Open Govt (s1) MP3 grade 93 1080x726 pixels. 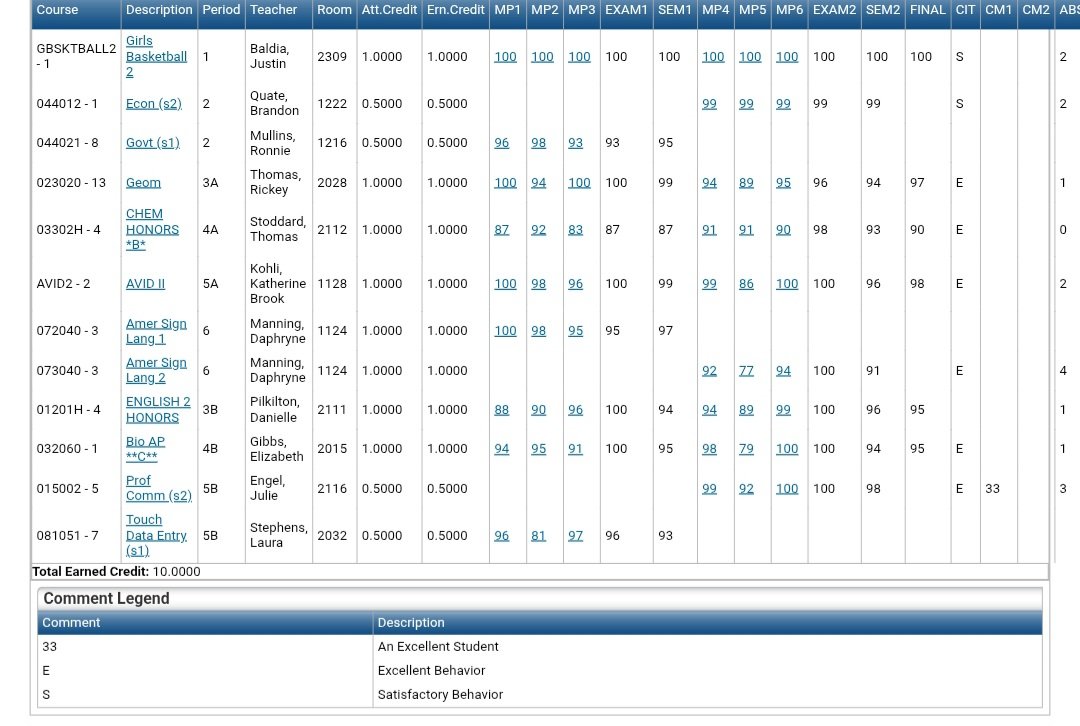[x=575, y=143]
